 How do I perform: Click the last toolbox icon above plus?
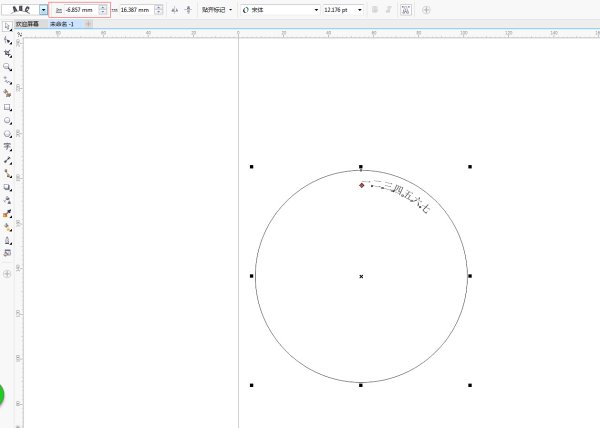click(7, 253)
